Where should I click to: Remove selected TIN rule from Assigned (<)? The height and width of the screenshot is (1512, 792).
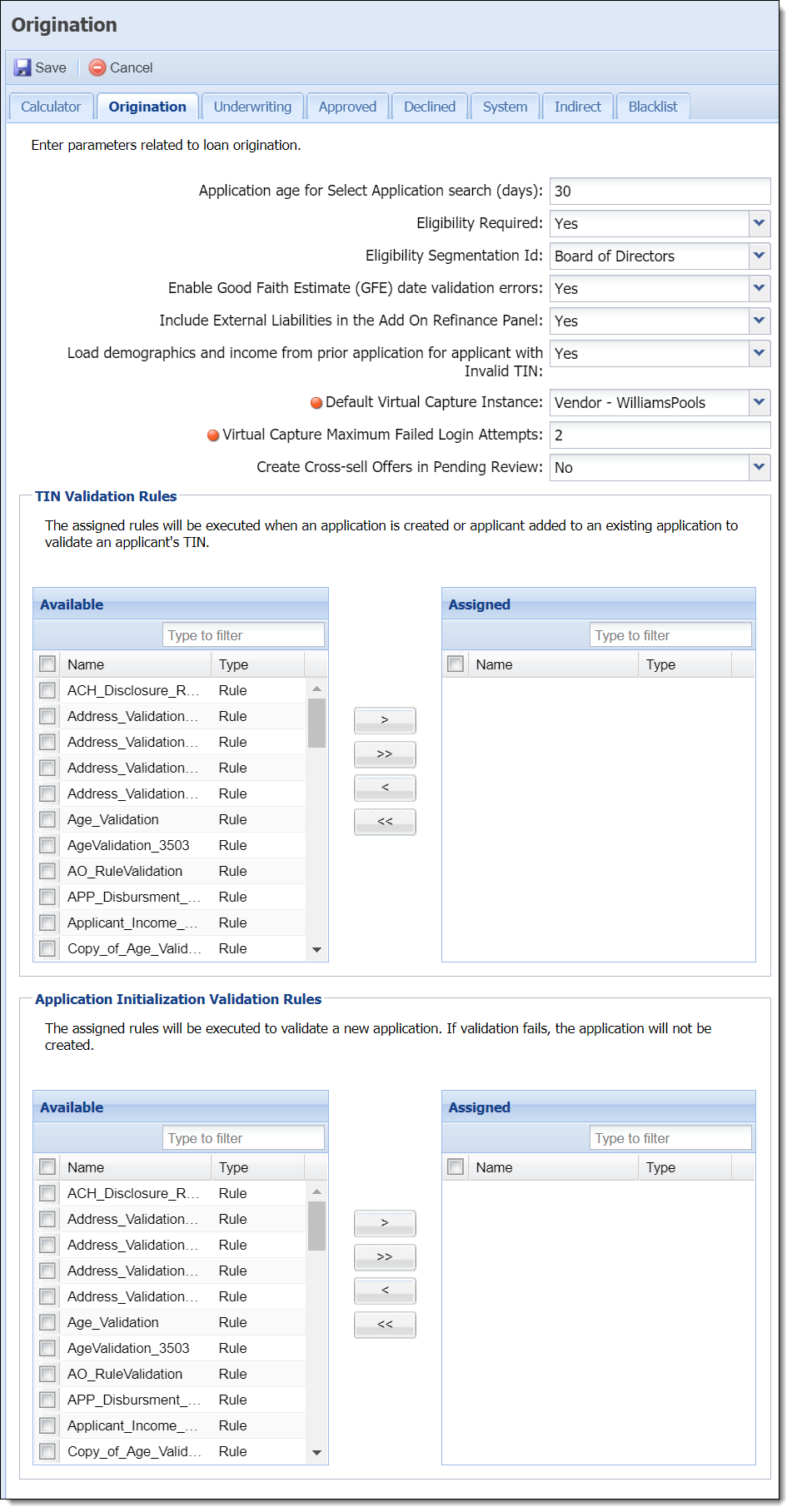(x=385, y=788)
